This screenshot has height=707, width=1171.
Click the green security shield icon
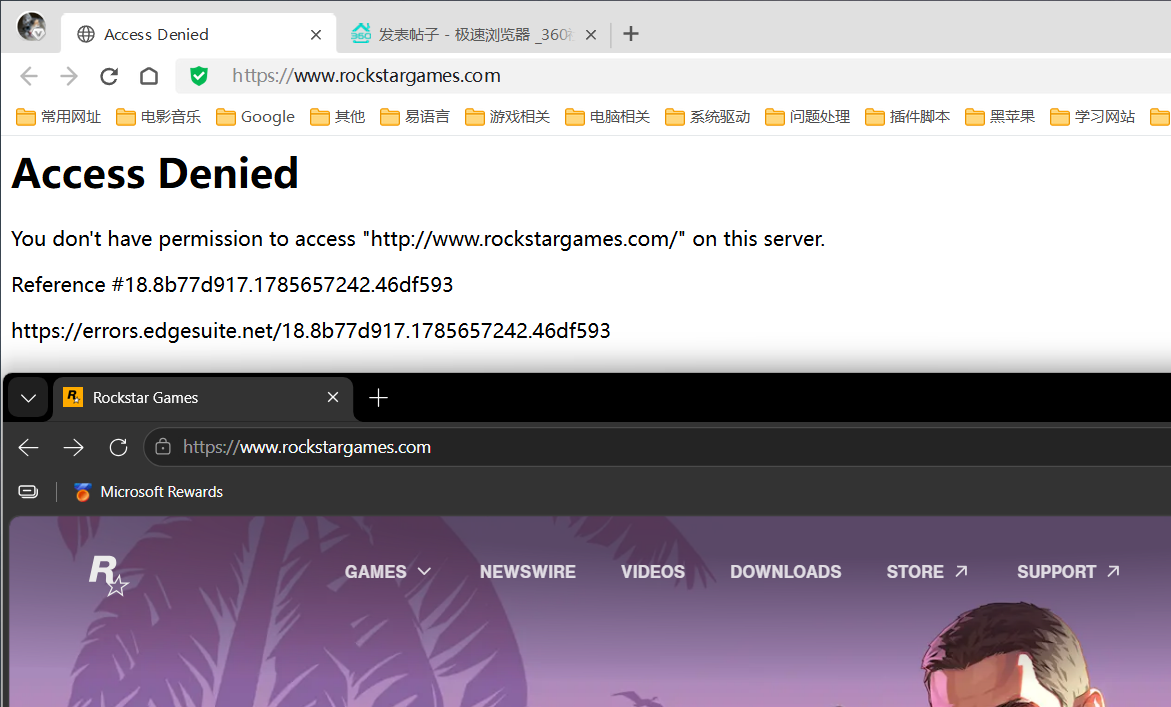[199, 76]
